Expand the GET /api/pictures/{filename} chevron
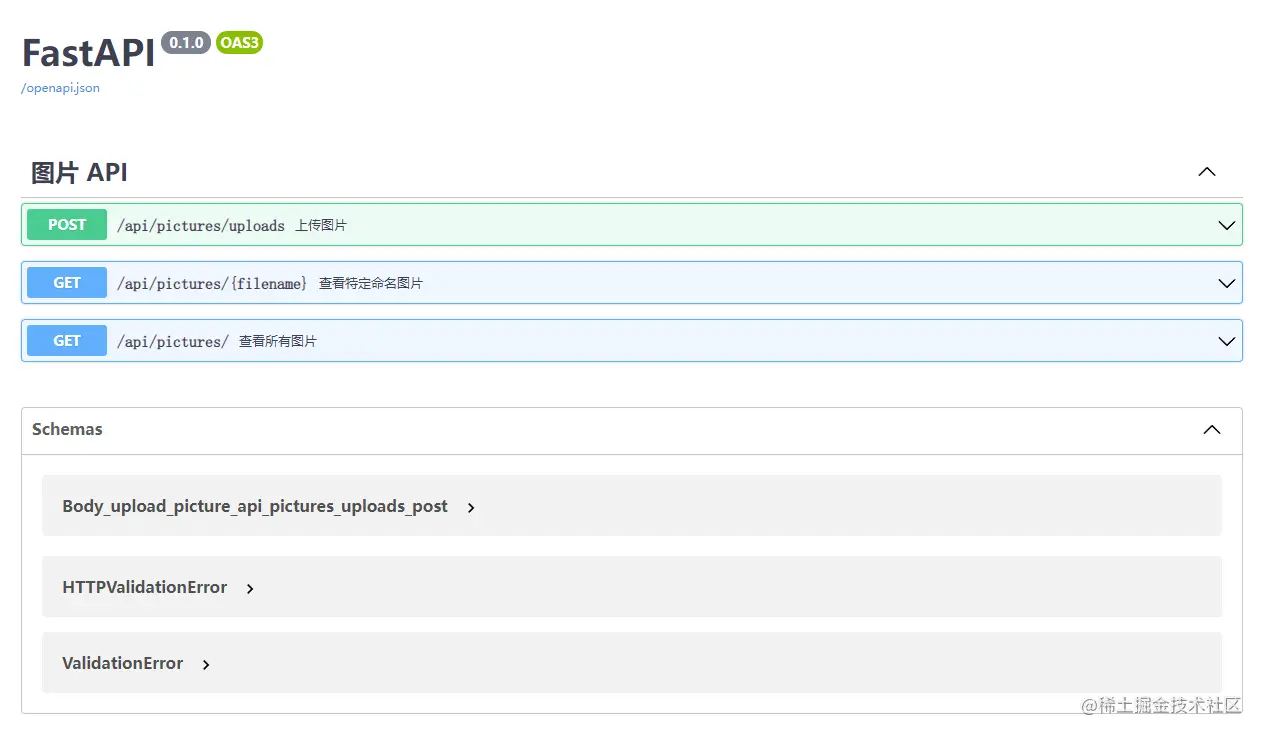Image resolution: width=1263 pixels, height=737 pixels. (x=1227, y=283)
